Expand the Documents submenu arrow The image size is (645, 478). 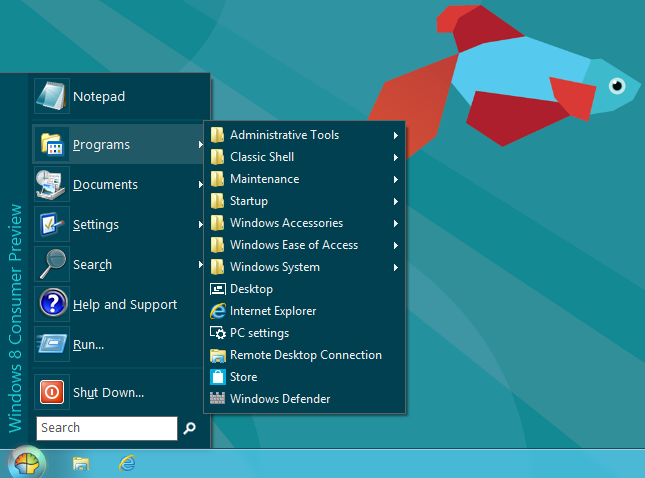[200, 185]
